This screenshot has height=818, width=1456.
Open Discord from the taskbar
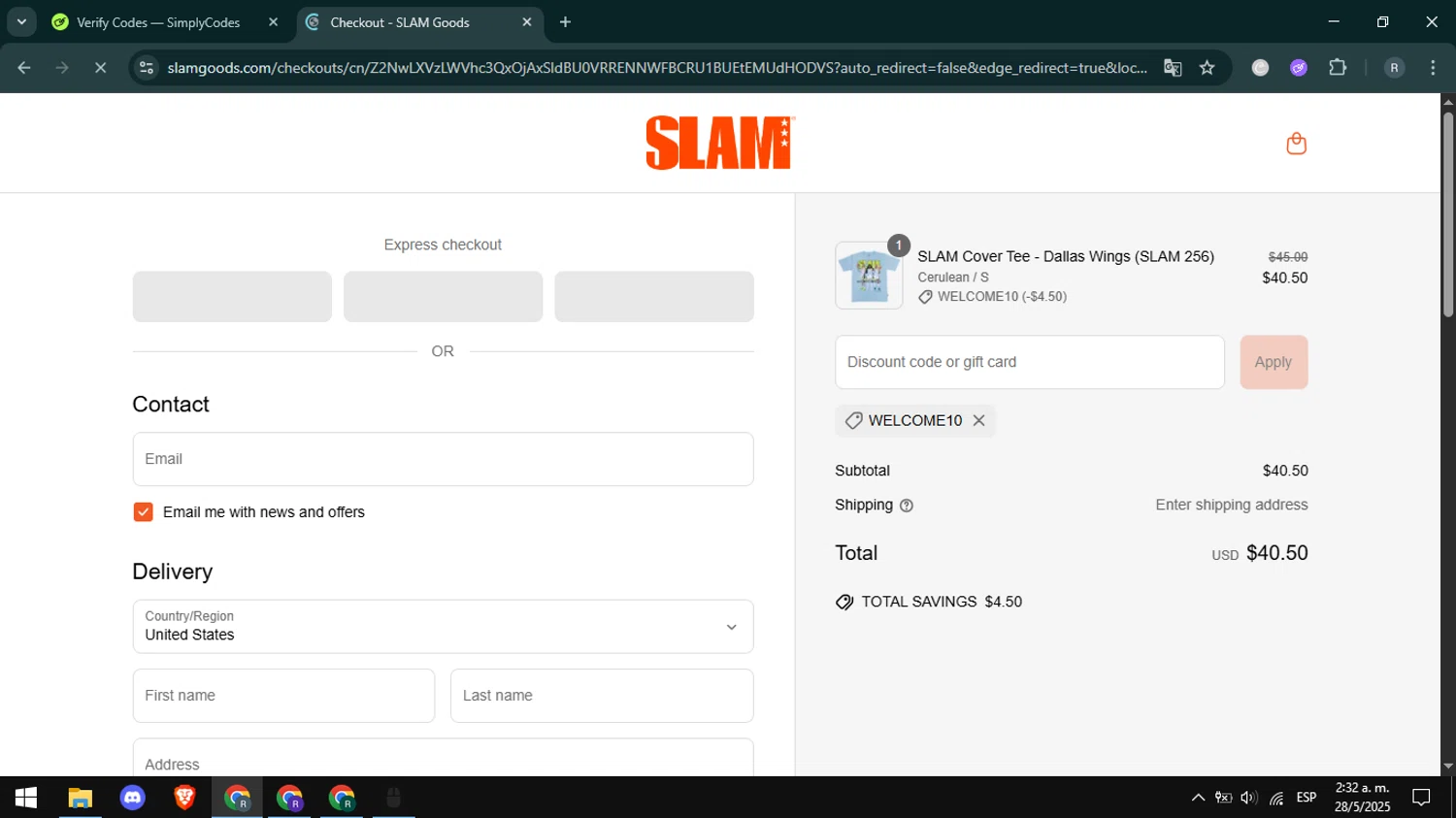[x=132, y=798]
